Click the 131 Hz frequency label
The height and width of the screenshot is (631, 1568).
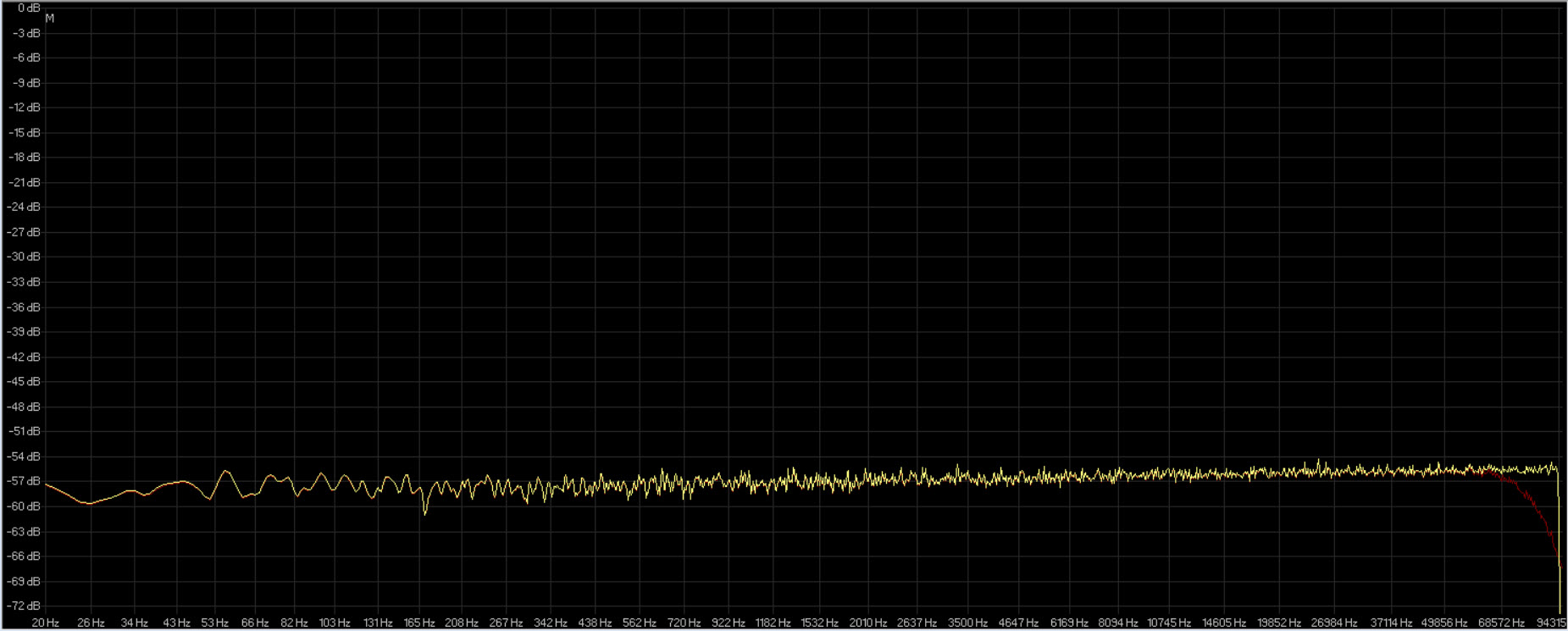tap(378, 623)
